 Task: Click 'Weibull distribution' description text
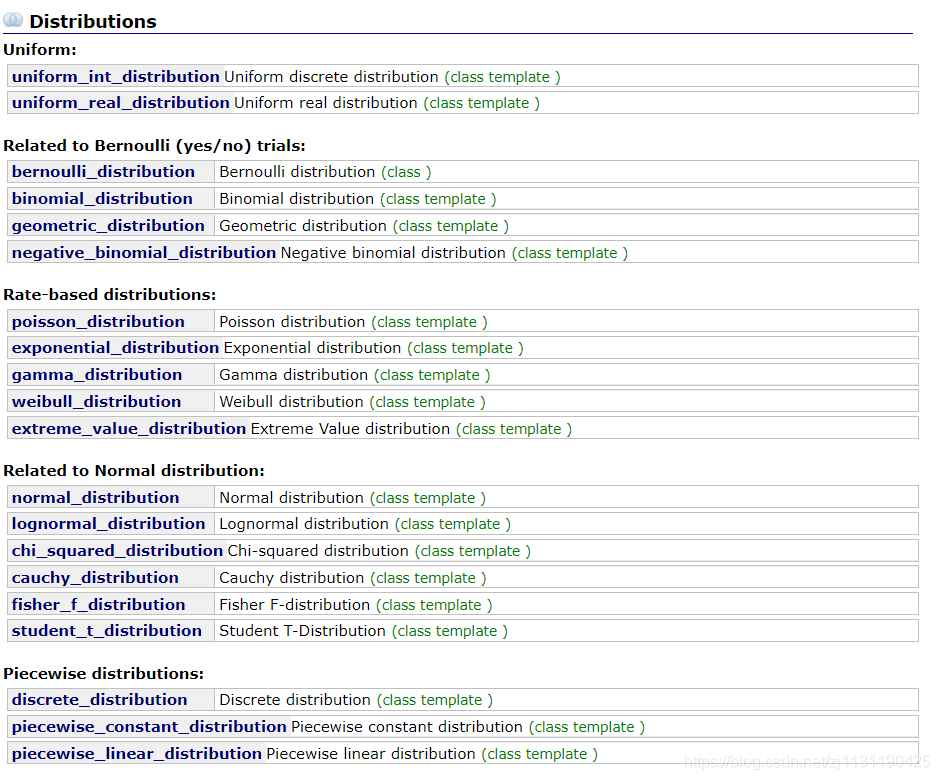coord(291,402)
